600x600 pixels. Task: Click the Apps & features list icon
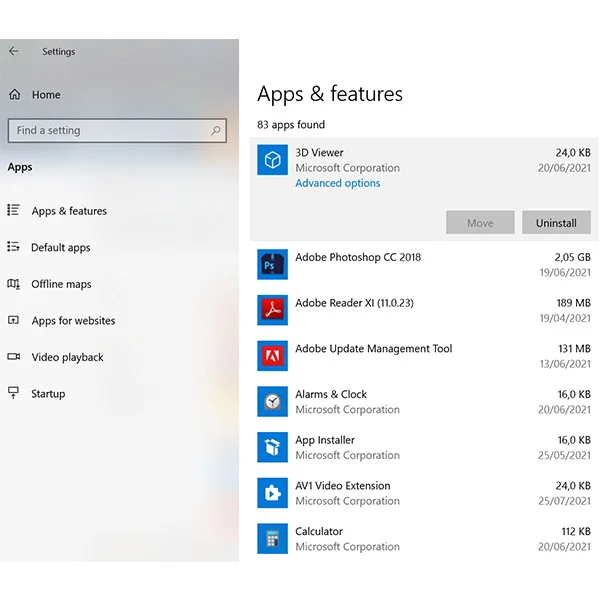[13, 210]
